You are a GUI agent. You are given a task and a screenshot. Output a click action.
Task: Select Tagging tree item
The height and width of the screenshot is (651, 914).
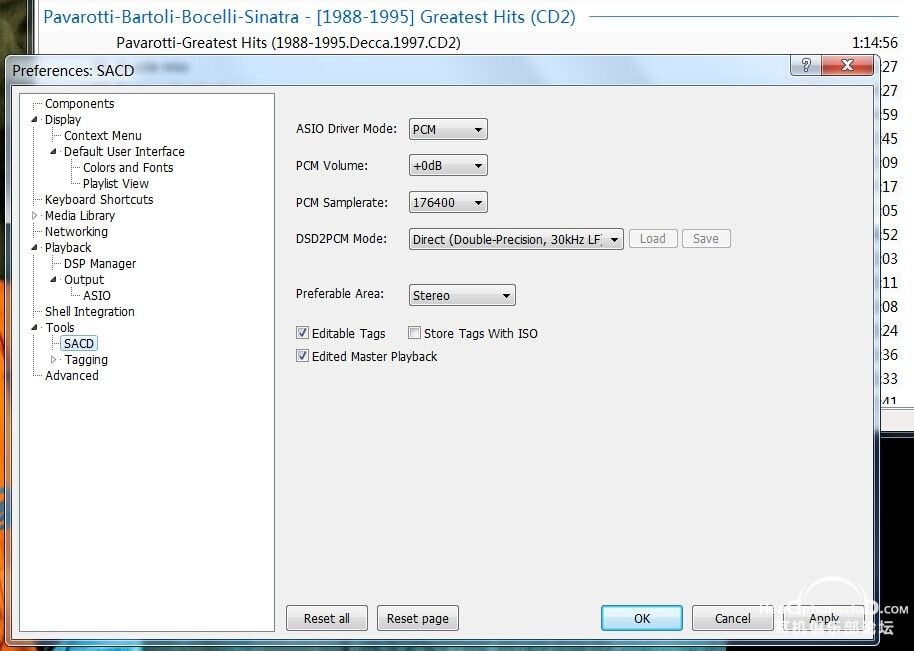point(86,360)
